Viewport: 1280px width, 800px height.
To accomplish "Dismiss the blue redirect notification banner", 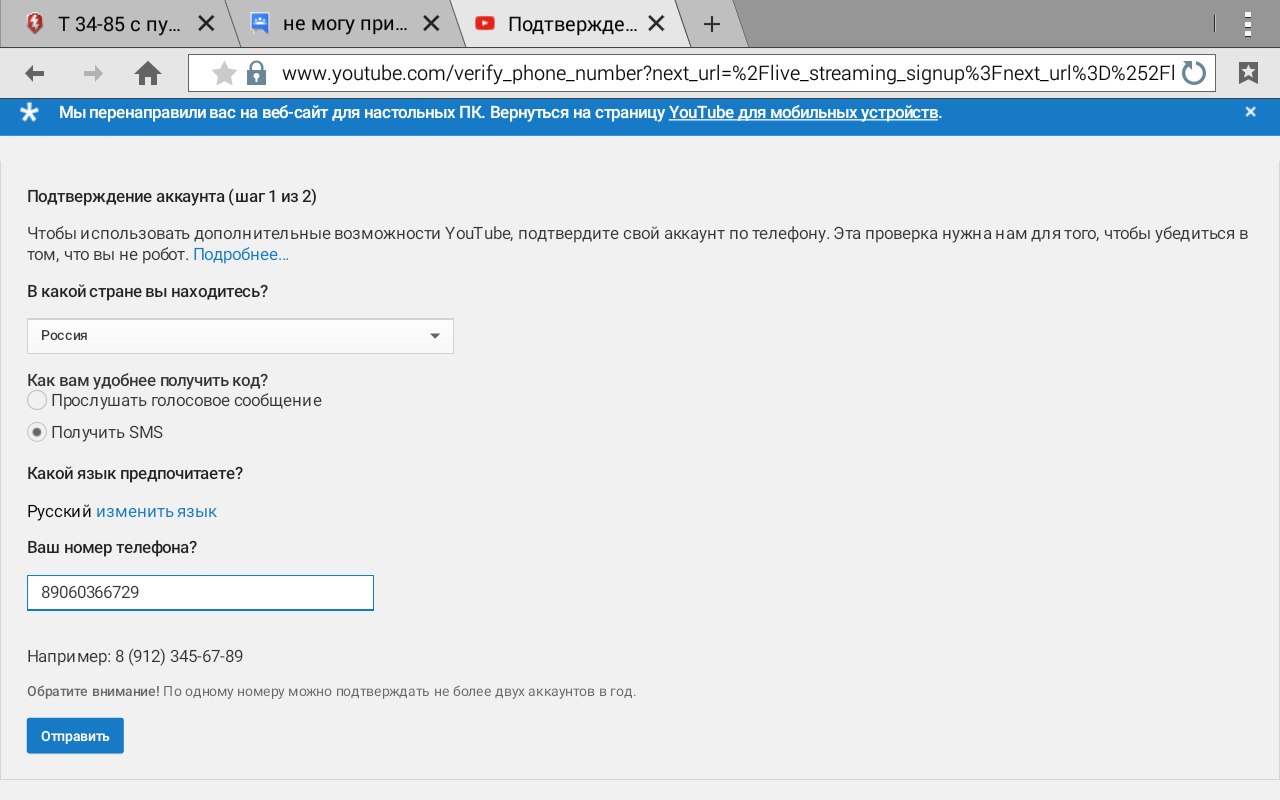I will [1250, 112].
